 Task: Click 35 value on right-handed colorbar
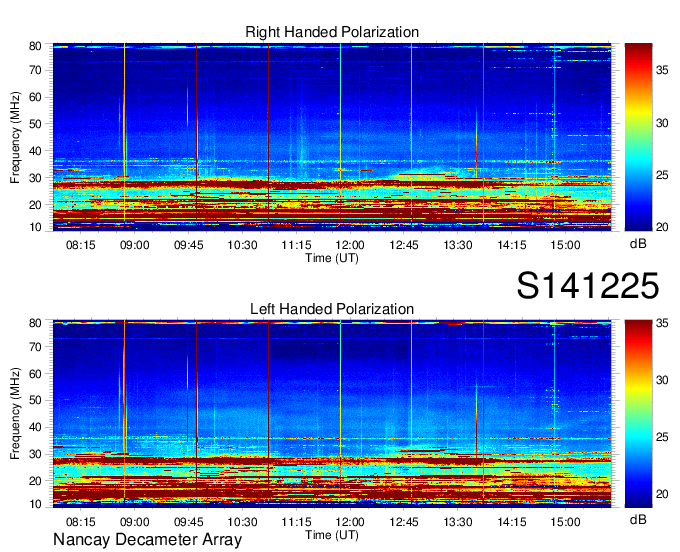[x=662, y=70]
